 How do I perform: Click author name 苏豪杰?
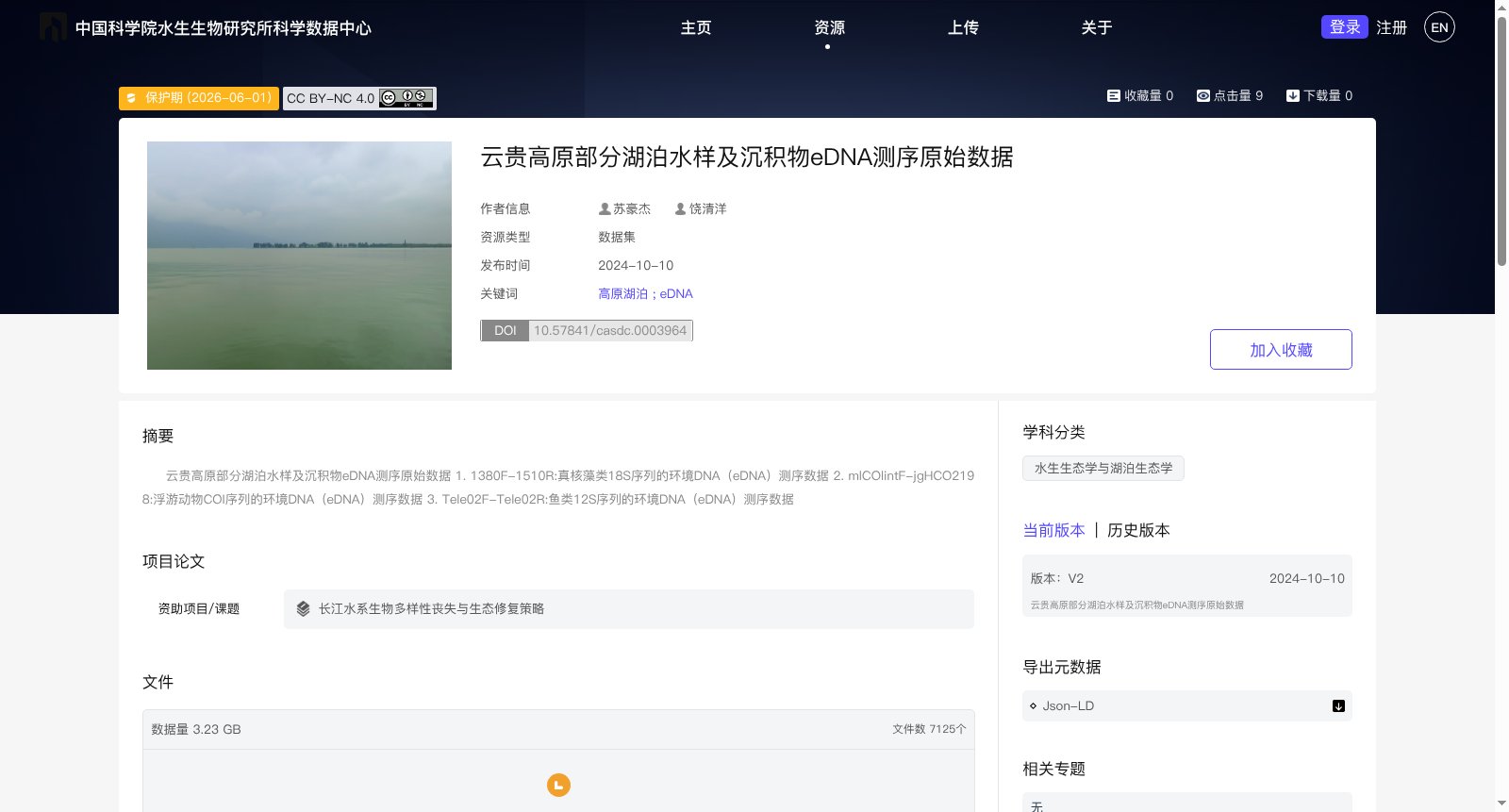[x=632, y=209]
